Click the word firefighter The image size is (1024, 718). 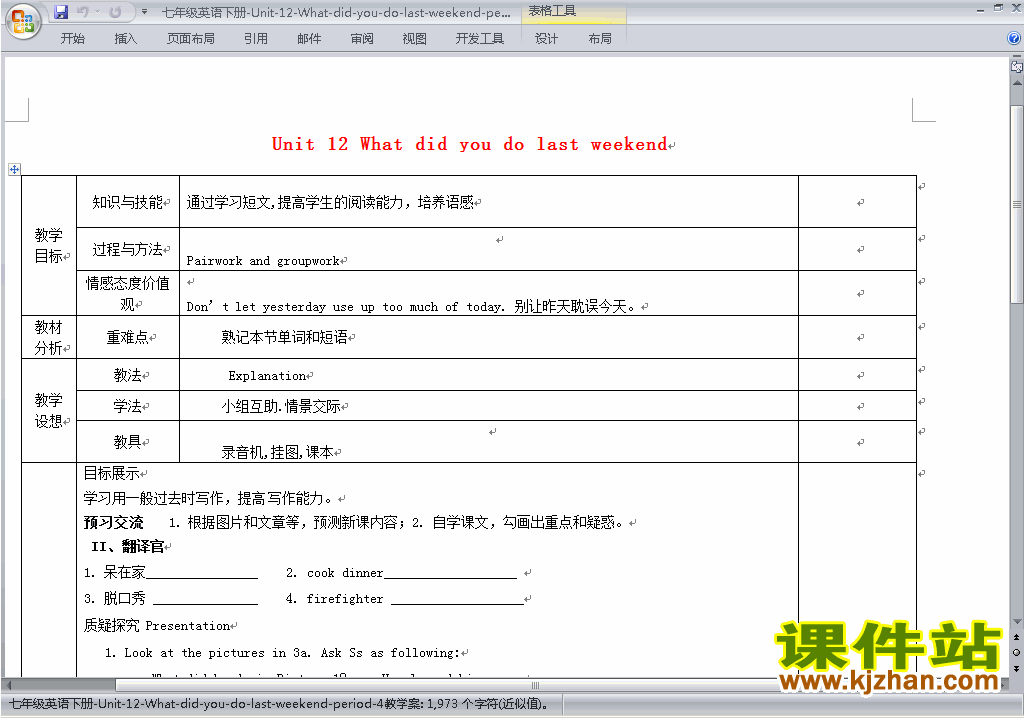pos(345,598)
